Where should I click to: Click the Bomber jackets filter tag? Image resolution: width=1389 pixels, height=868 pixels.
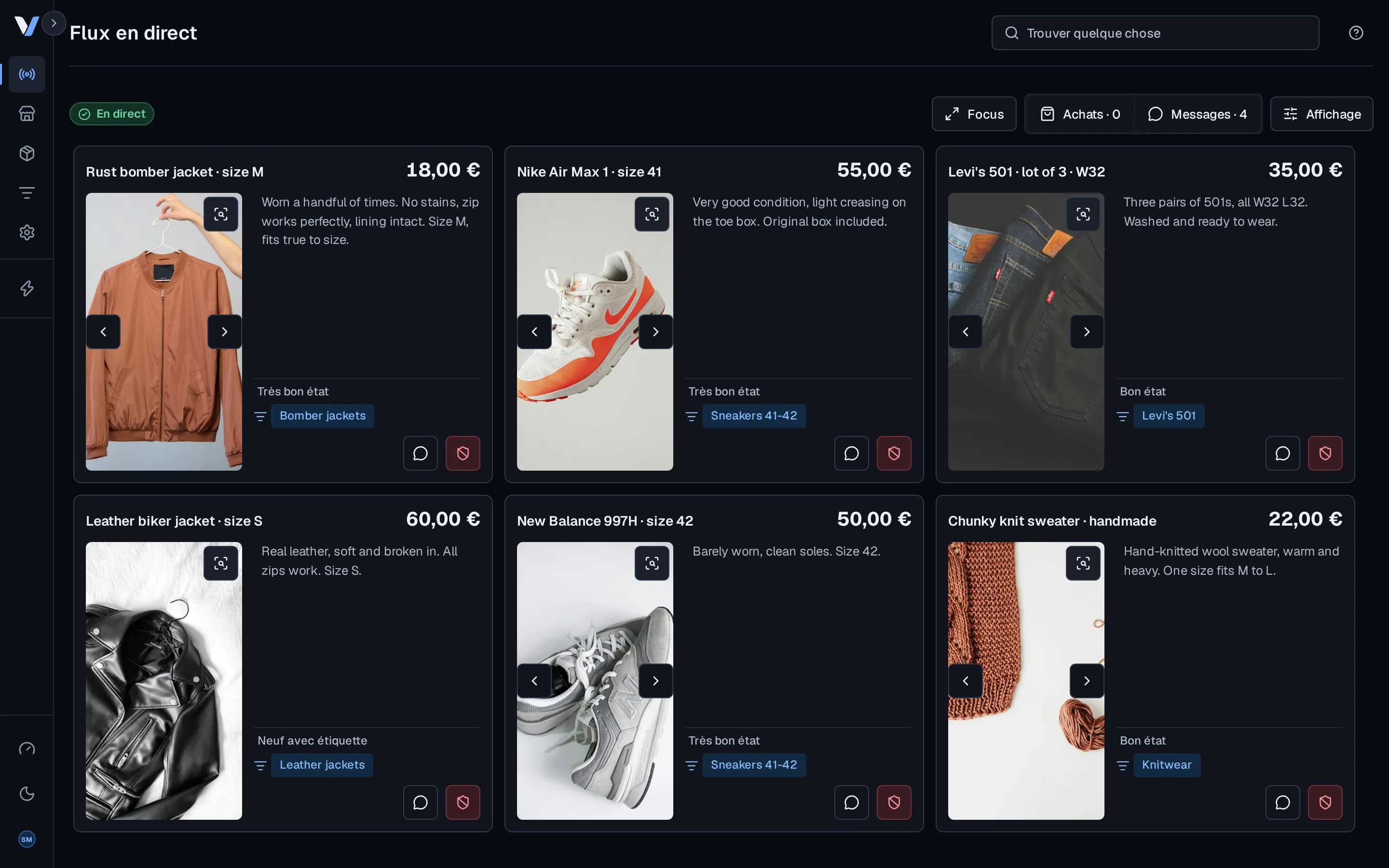coord(323,416)
